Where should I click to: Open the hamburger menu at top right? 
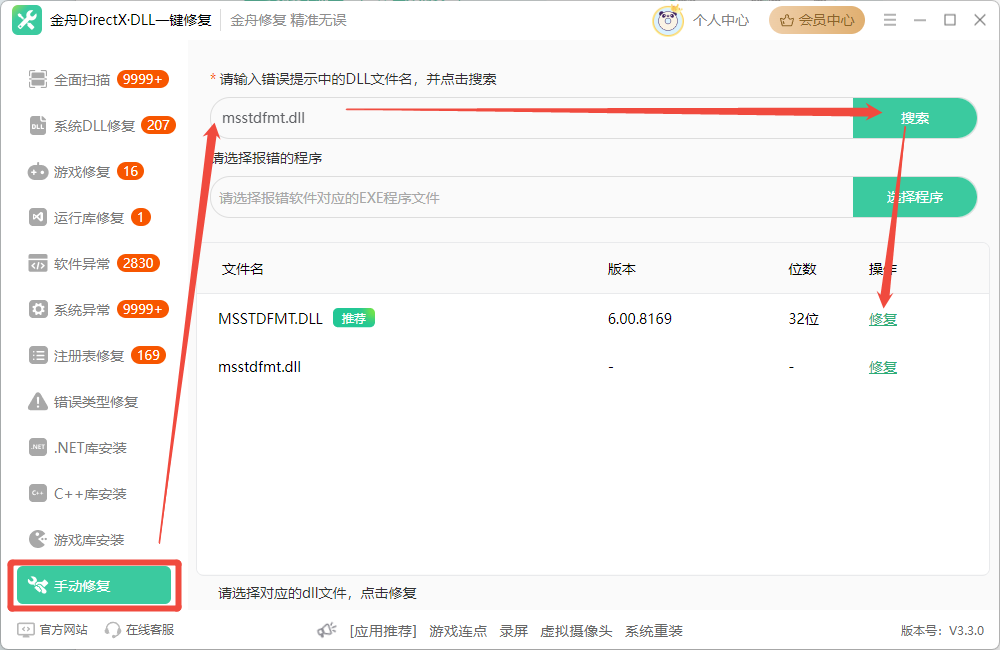pyautogui.click(x=889, y=18)
